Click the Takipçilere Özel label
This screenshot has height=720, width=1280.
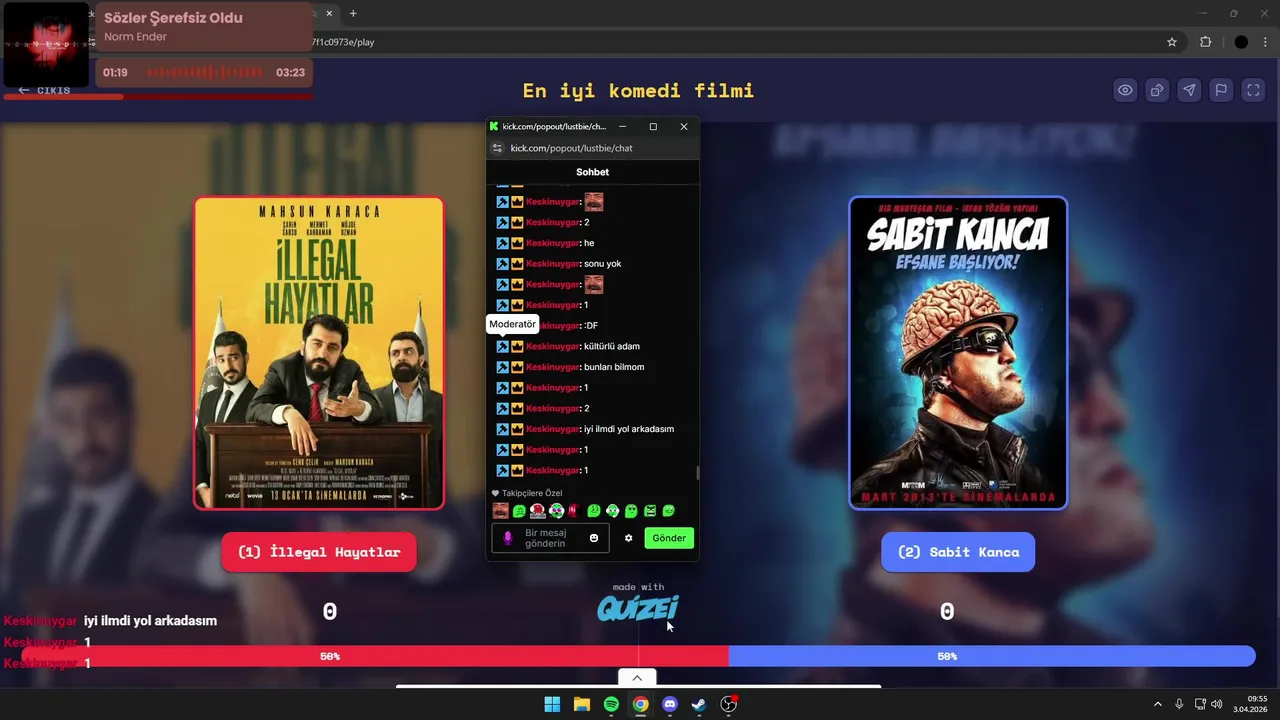coord(532,493)
